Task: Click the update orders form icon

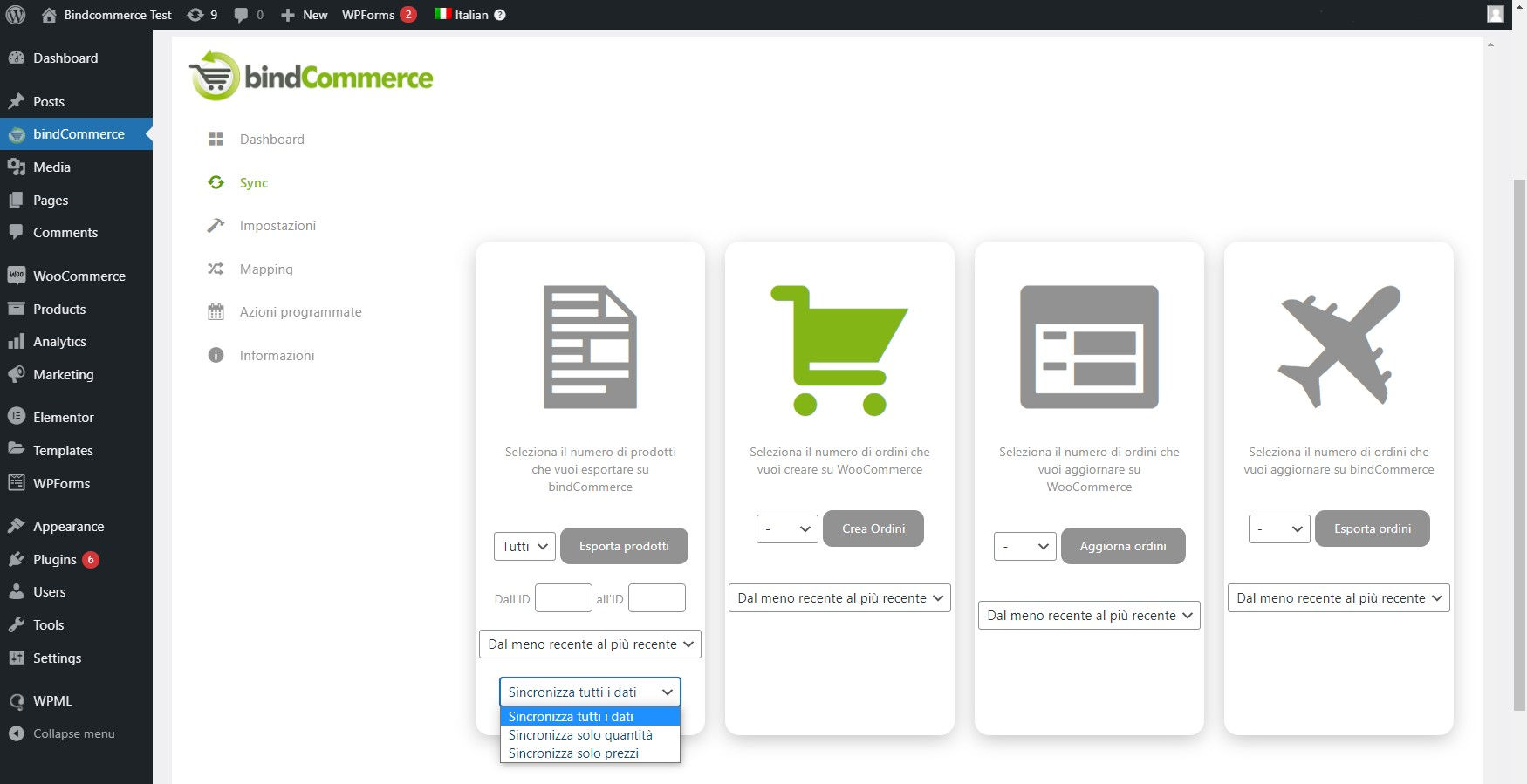Action: 1089,347
